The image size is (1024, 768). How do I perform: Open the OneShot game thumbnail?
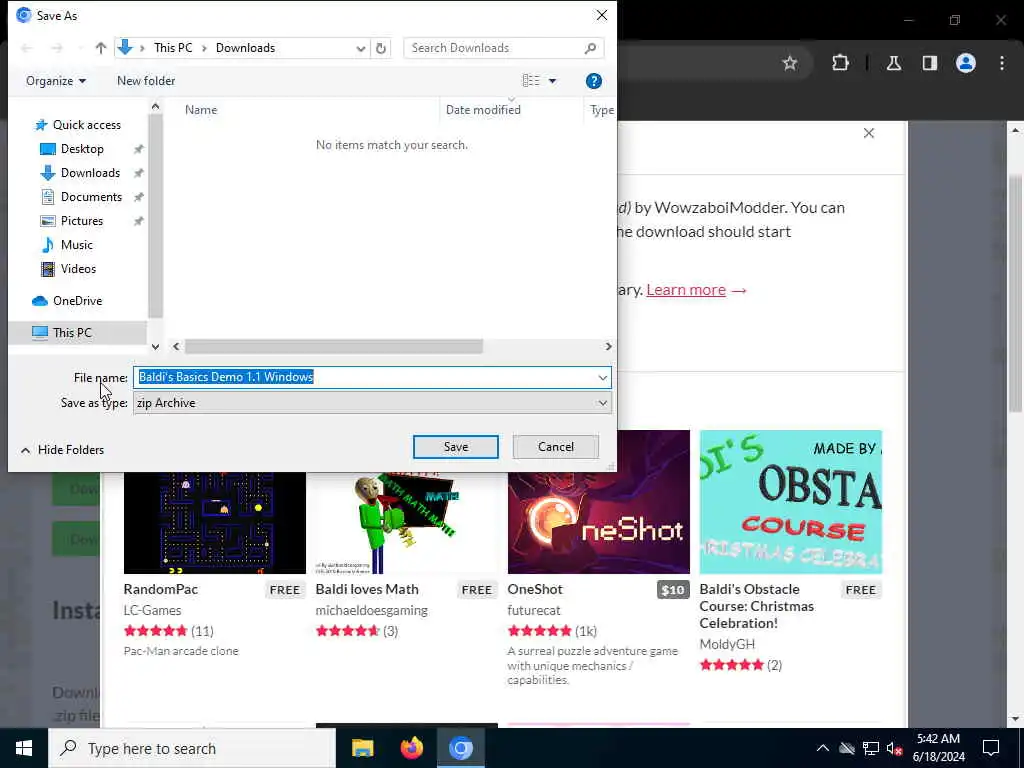tap(599, 502)
